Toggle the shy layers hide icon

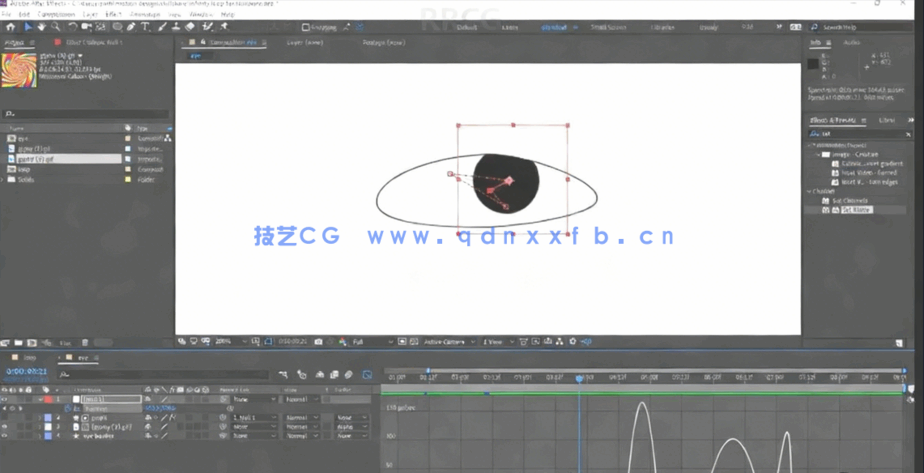(x=319, y=375)
